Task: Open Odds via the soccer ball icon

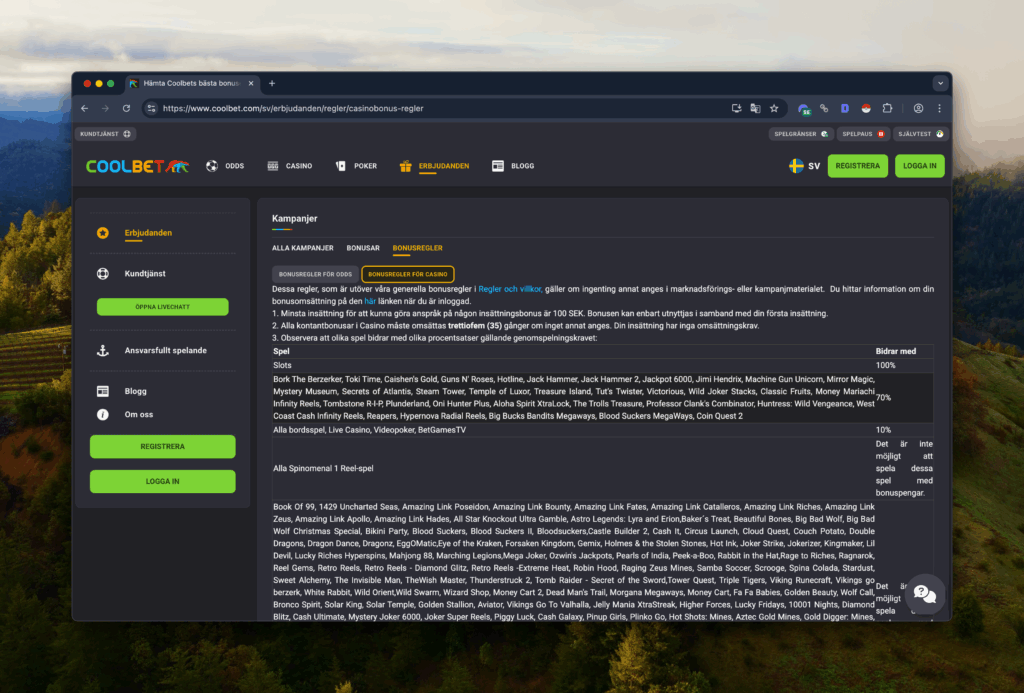Action: click(x=212, y=166)
